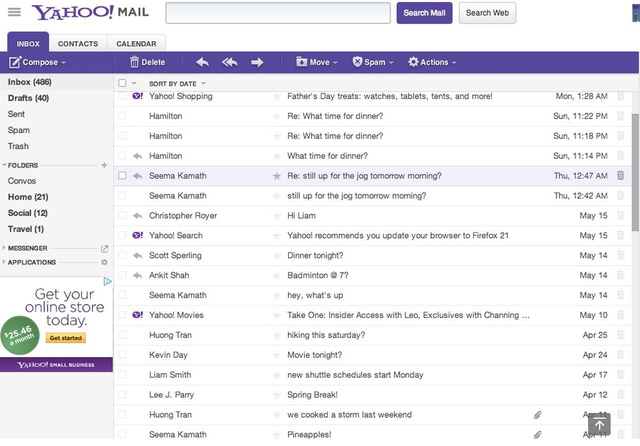Click the mail search input field
The image size is (640, 446).
[278, 13]
